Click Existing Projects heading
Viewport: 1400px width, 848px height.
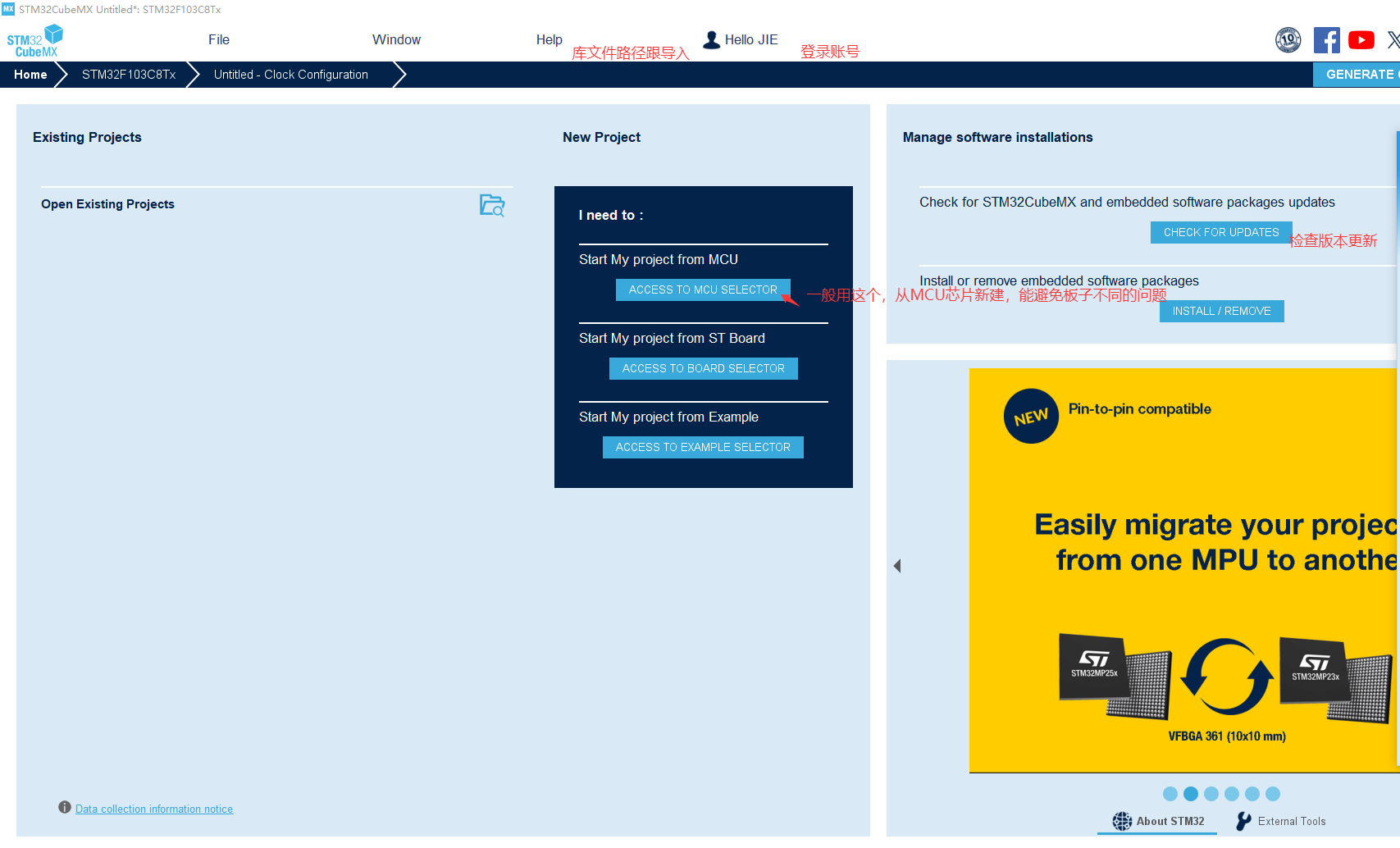tap(87, 137)
